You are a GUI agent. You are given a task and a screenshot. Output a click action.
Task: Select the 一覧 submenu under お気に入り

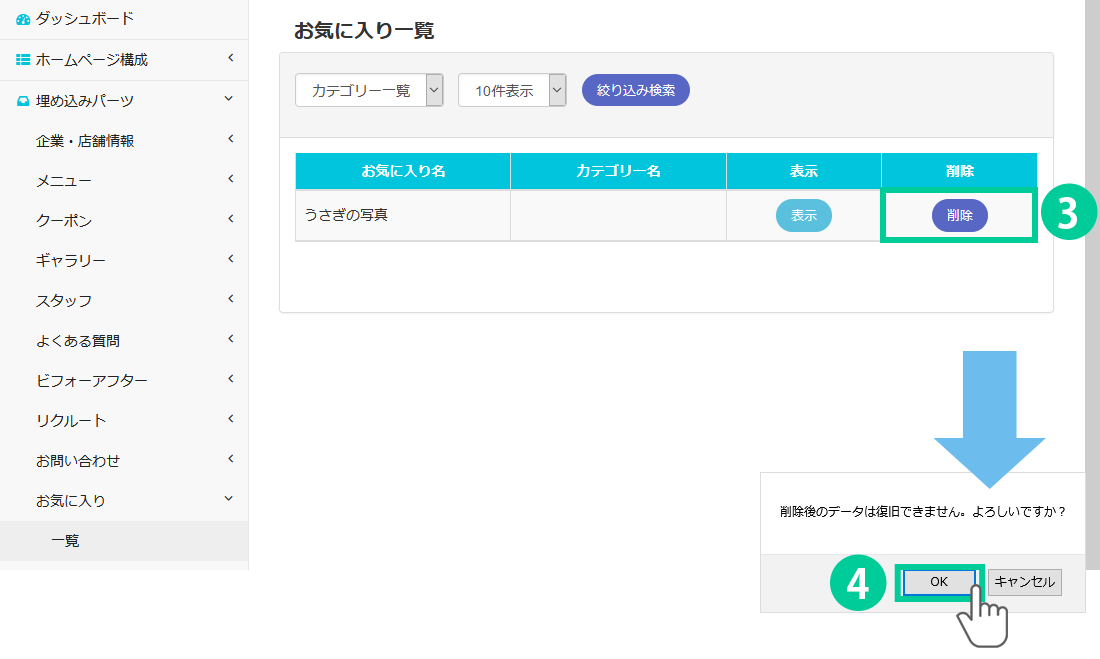pos(65,541)
